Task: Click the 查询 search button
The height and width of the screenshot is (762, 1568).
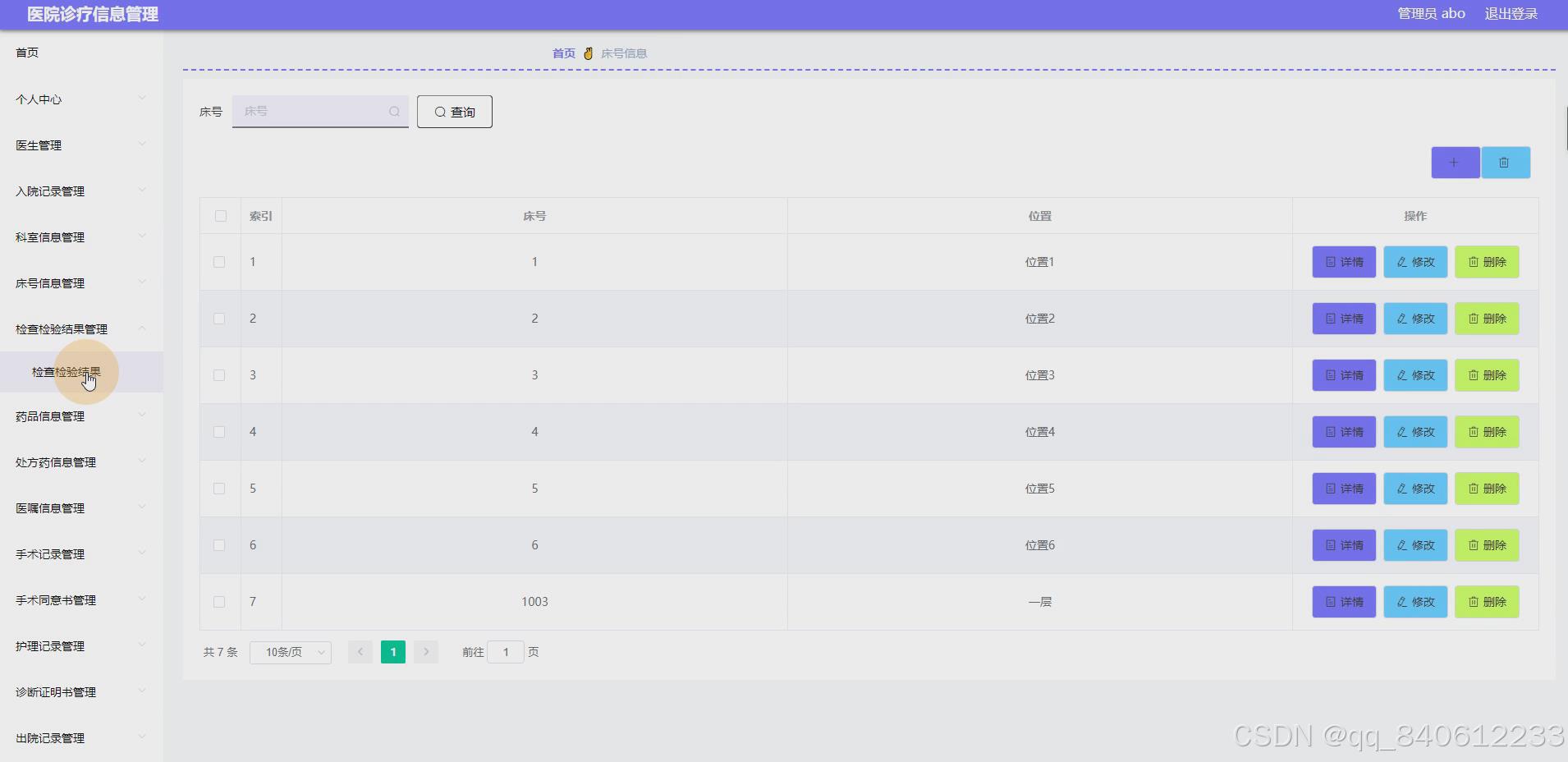Action: pyautogui.click(x=455, y=112)
